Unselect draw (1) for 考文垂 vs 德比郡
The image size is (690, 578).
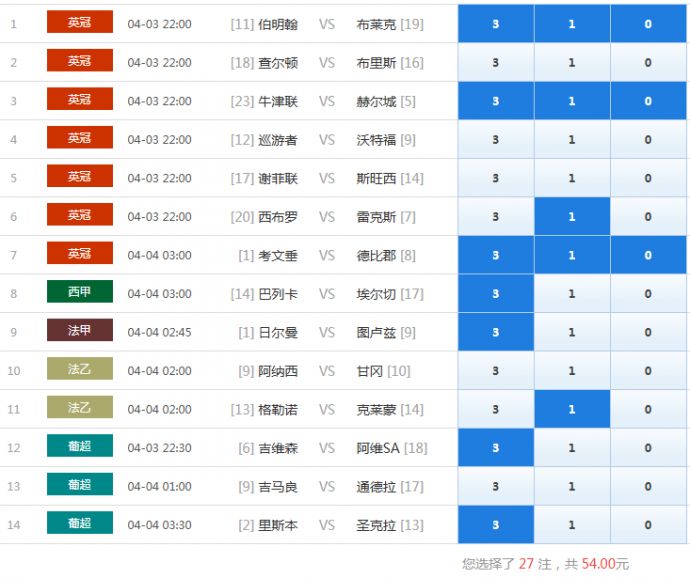[572, 255]
